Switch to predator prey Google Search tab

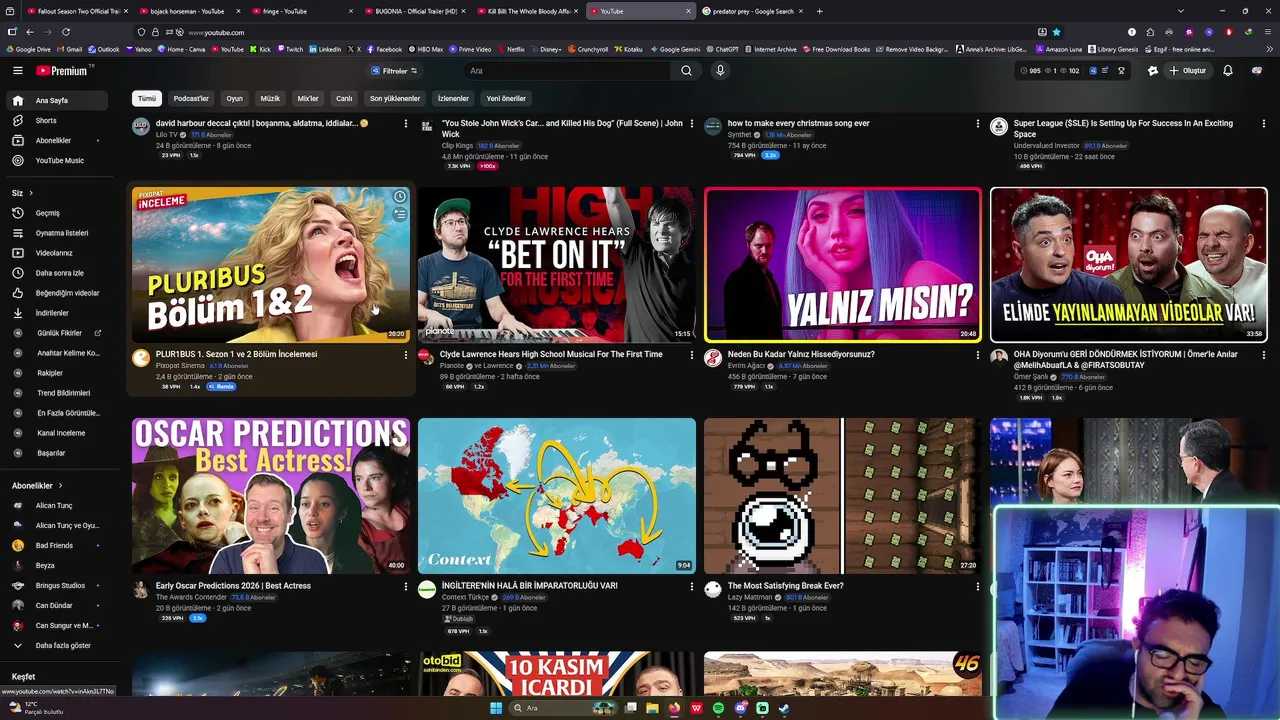click(x=750, y=11)
